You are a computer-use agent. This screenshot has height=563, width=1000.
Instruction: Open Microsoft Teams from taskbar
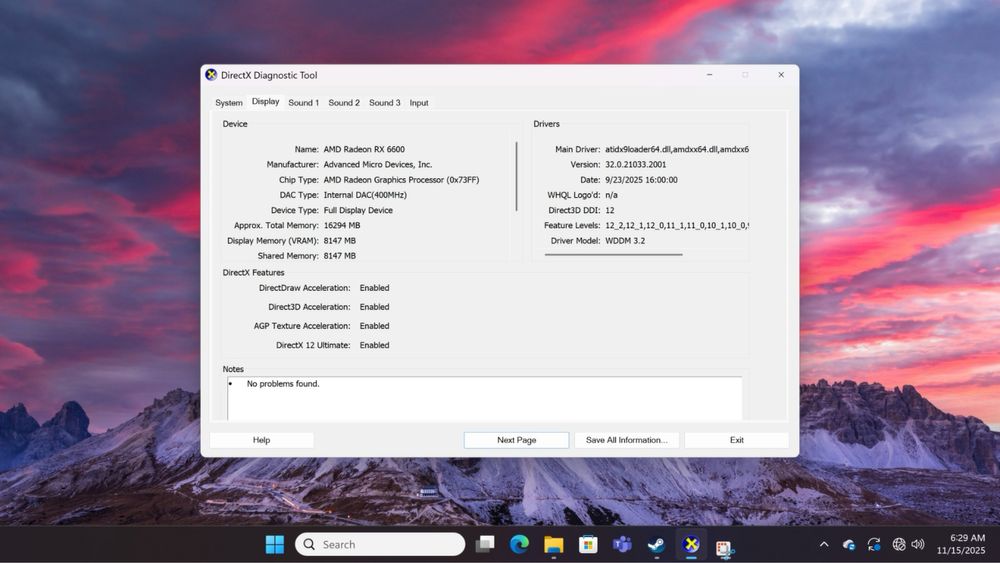point(622,545)
